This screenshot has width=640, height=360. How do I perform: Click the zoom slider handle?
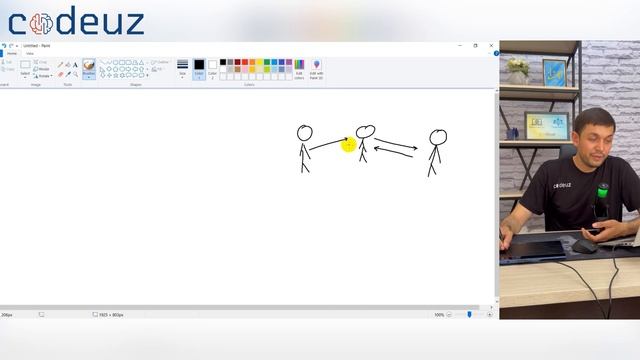(x=469, y=314)
